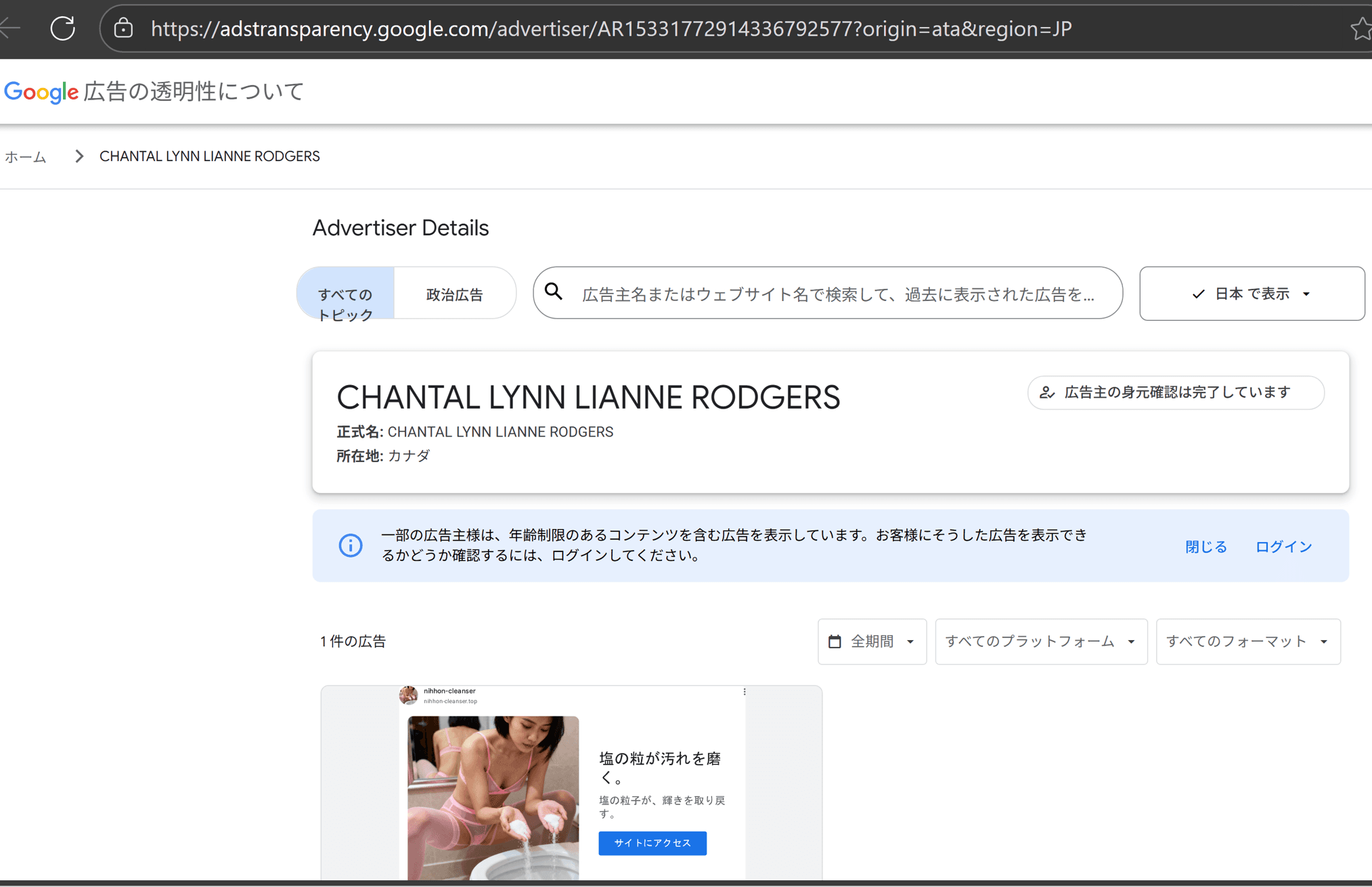Click the Google logo in the header
The height and width of the screenshot is (887, 1372).
coord(41,91)
